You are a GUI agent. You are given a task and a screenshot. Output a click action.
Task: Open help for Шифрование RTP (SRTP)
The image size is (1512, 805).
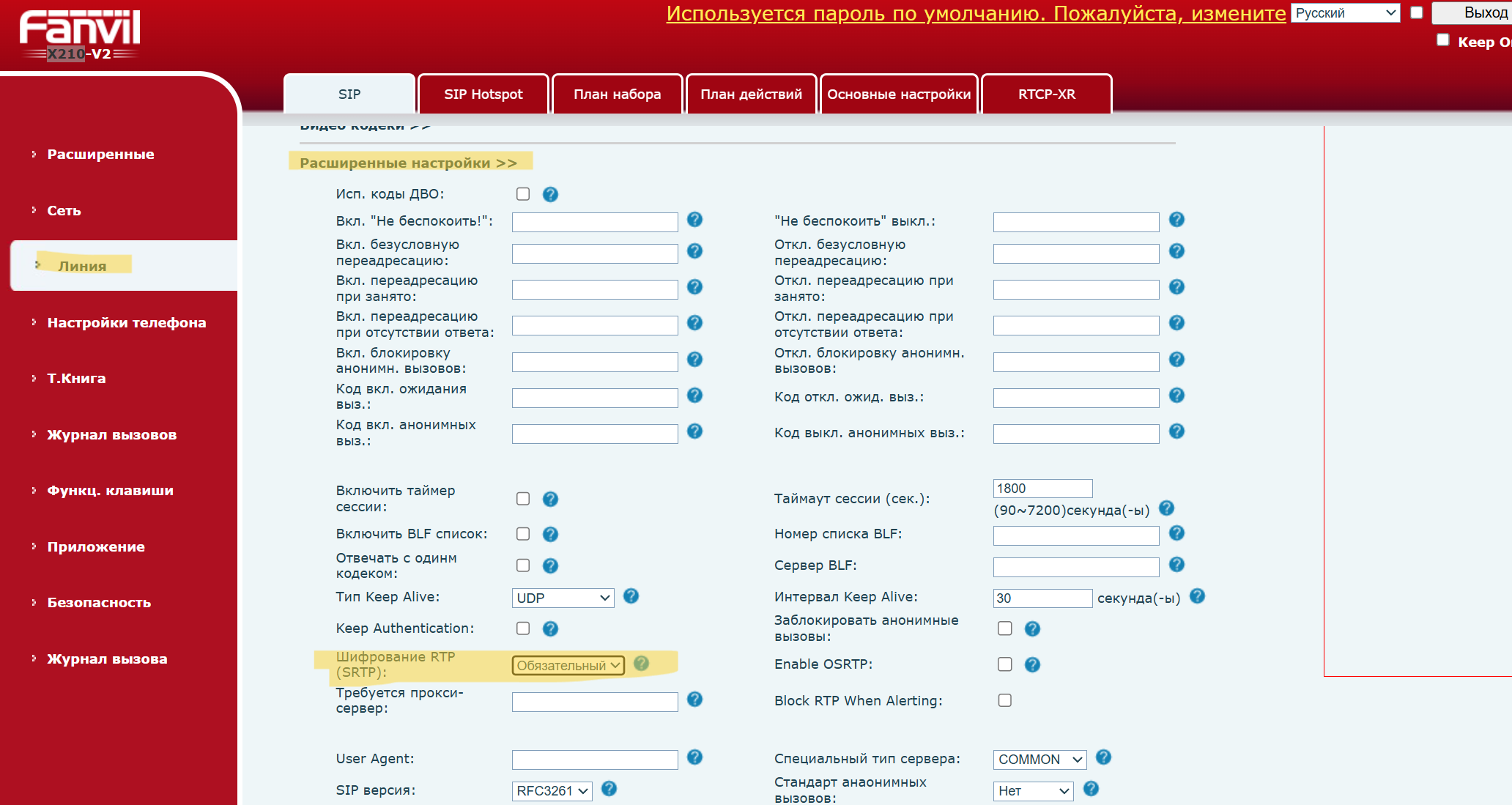pyautogui.click(x=641, y=663)
